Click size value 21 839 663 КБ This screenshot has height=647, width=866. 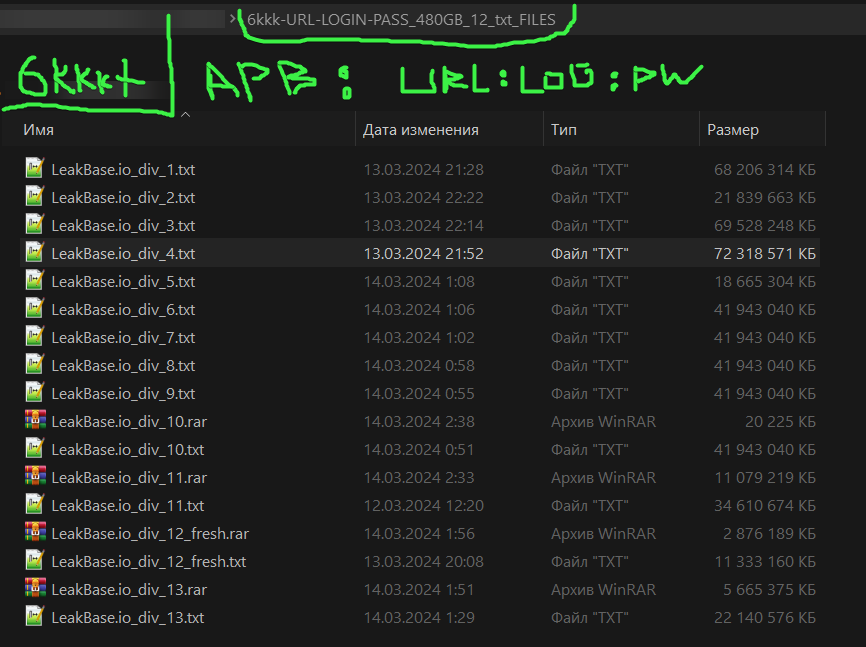(764, 198)
